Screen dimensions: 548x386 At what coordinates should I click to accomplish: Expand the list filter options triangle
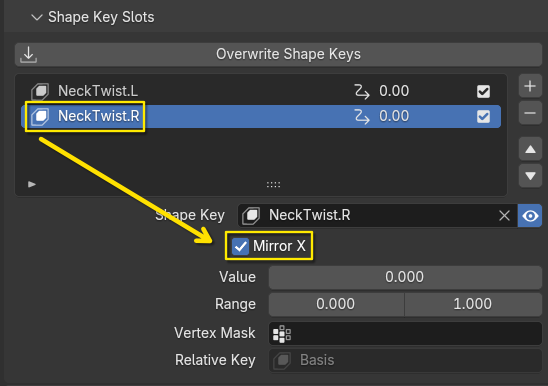pos(32,184)
